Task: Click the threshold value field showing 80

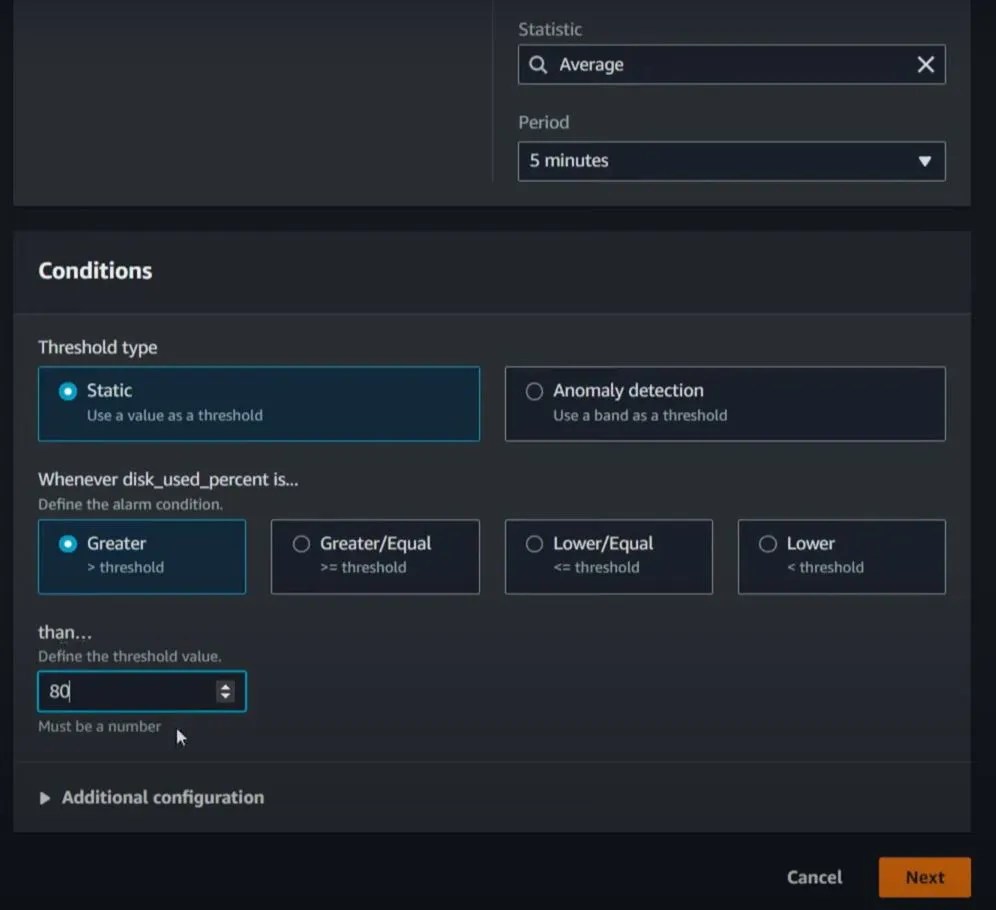Action: (x=130, y=691)
